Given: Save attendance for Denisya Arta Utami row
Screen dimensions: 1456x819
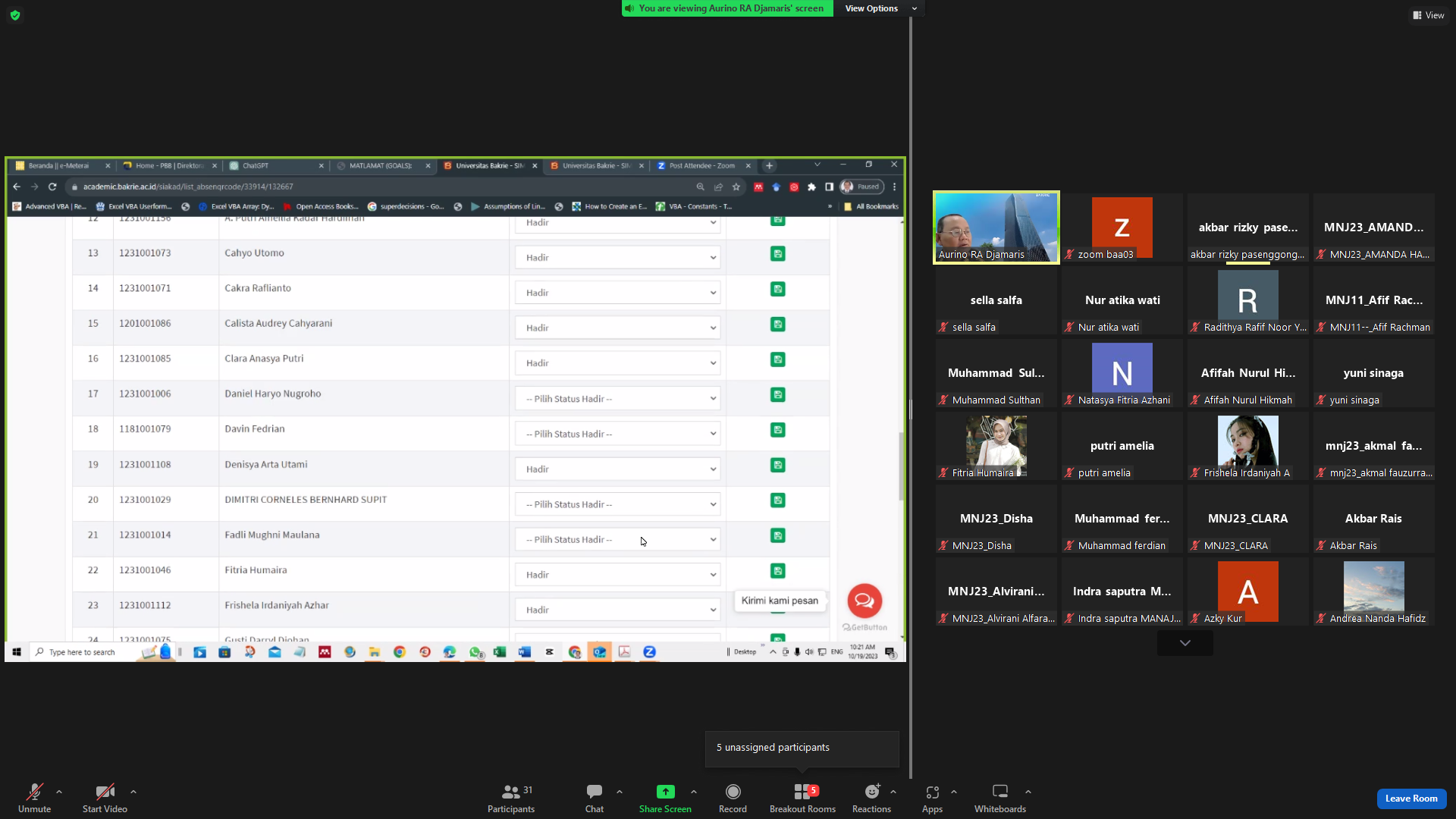Looking at the screenshot, I should 777,465.
